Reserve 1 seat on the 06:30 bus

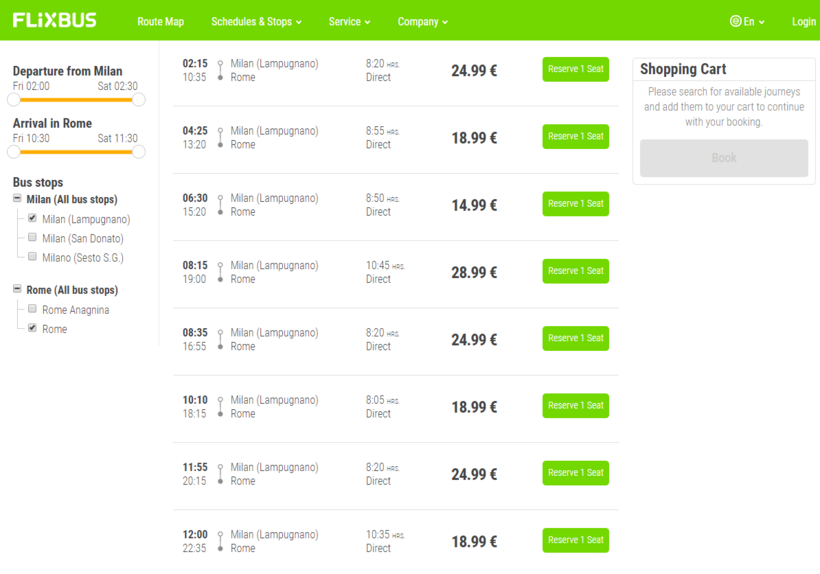tap(575, 204)
